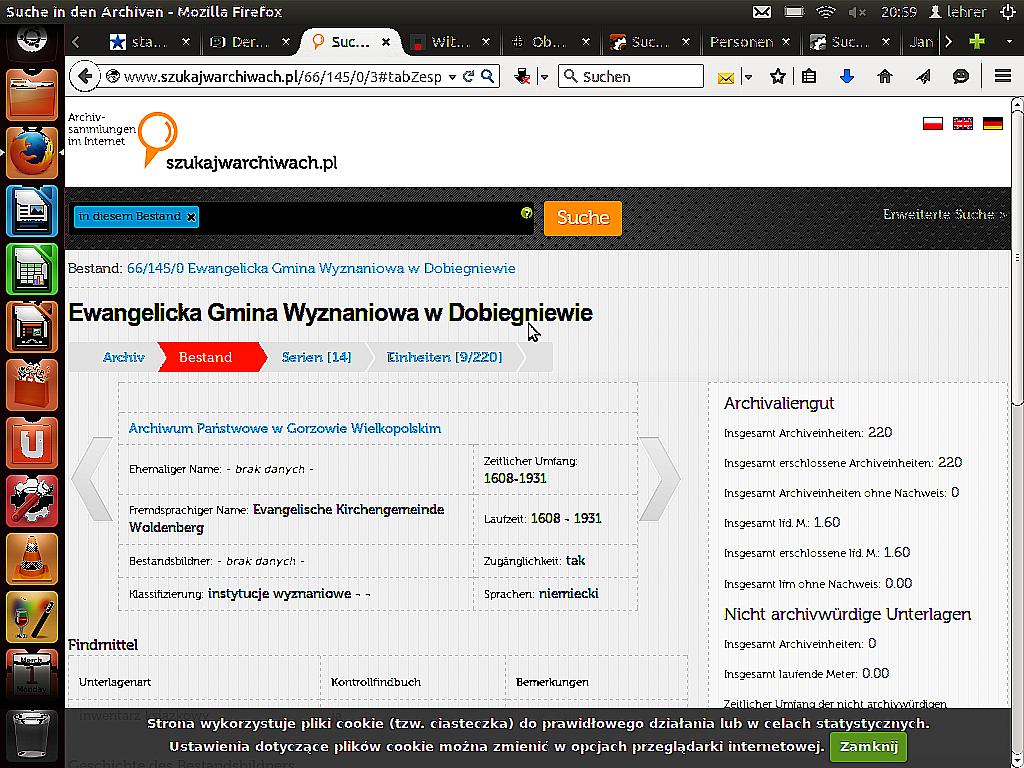This screenshot has height=768, width=1024.
Task: Go to next Bestand with right arrow
Action: [x=659, y=479]
